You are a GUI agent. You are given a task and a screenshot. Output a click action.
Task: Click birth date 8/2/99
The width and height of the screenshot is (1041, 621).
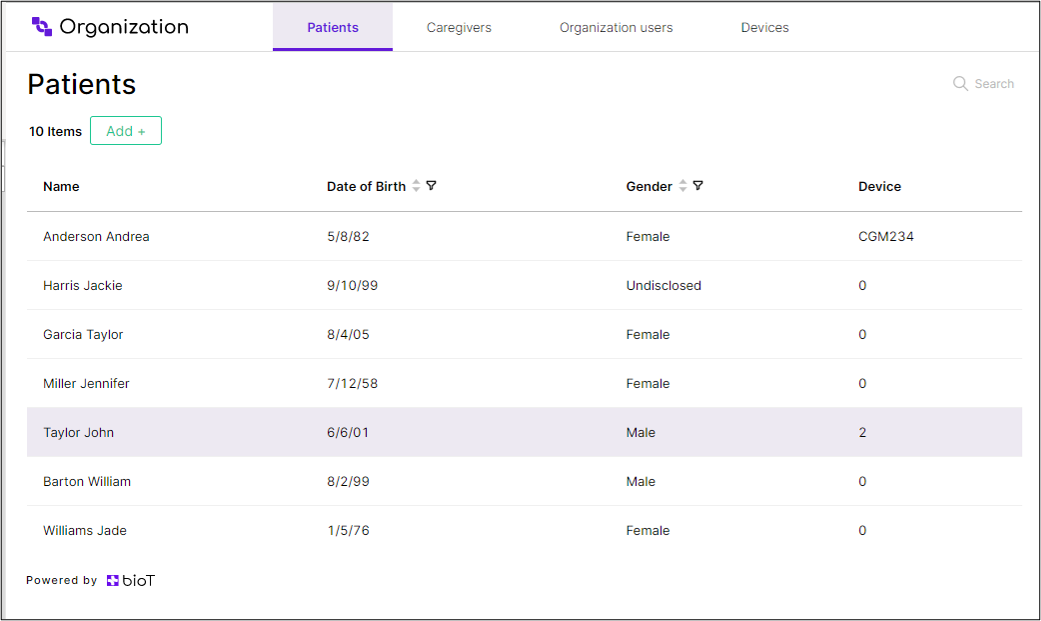[348, 482]
